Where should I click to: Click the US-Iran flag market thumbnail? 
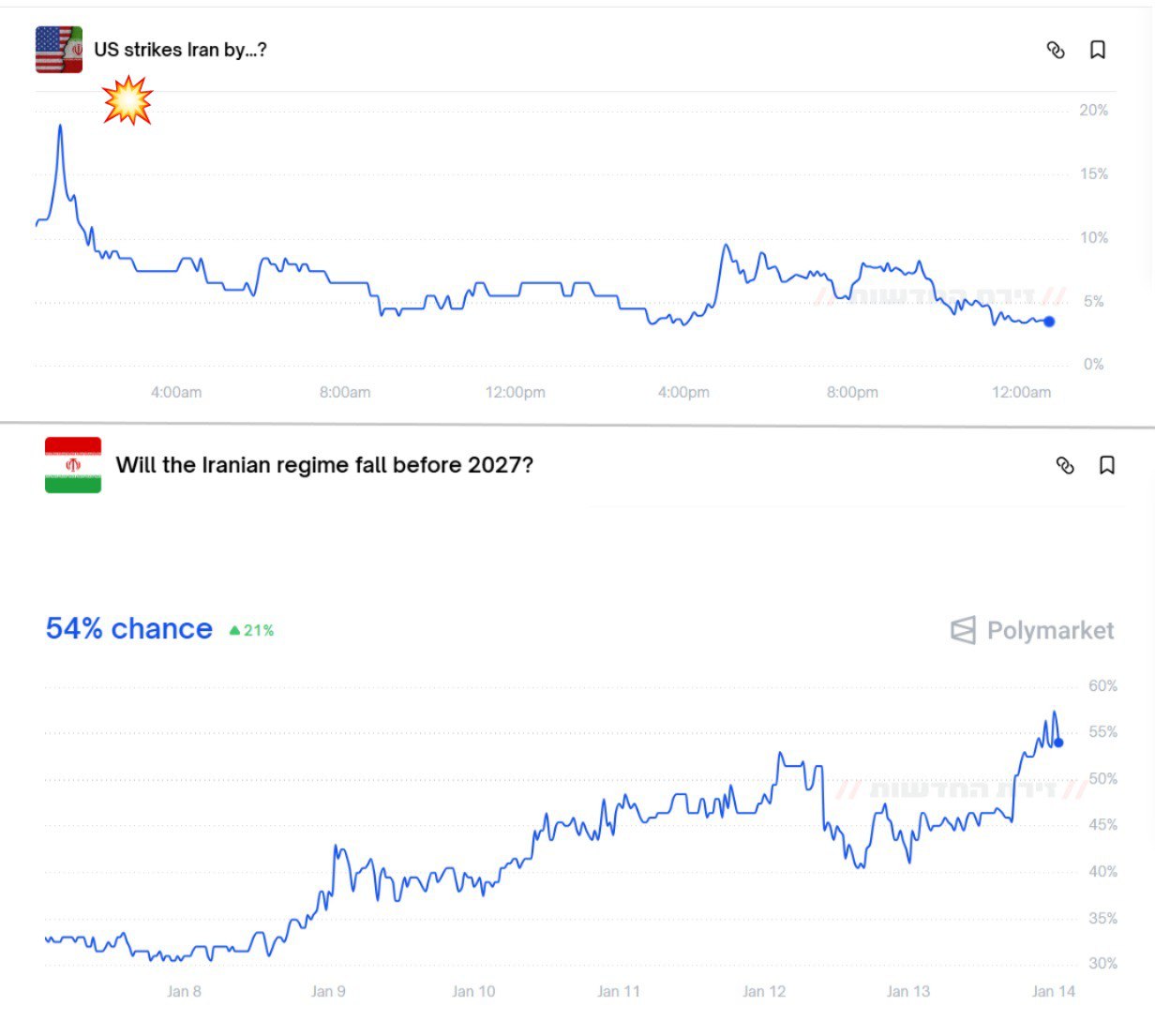click(x=59, y=50)
